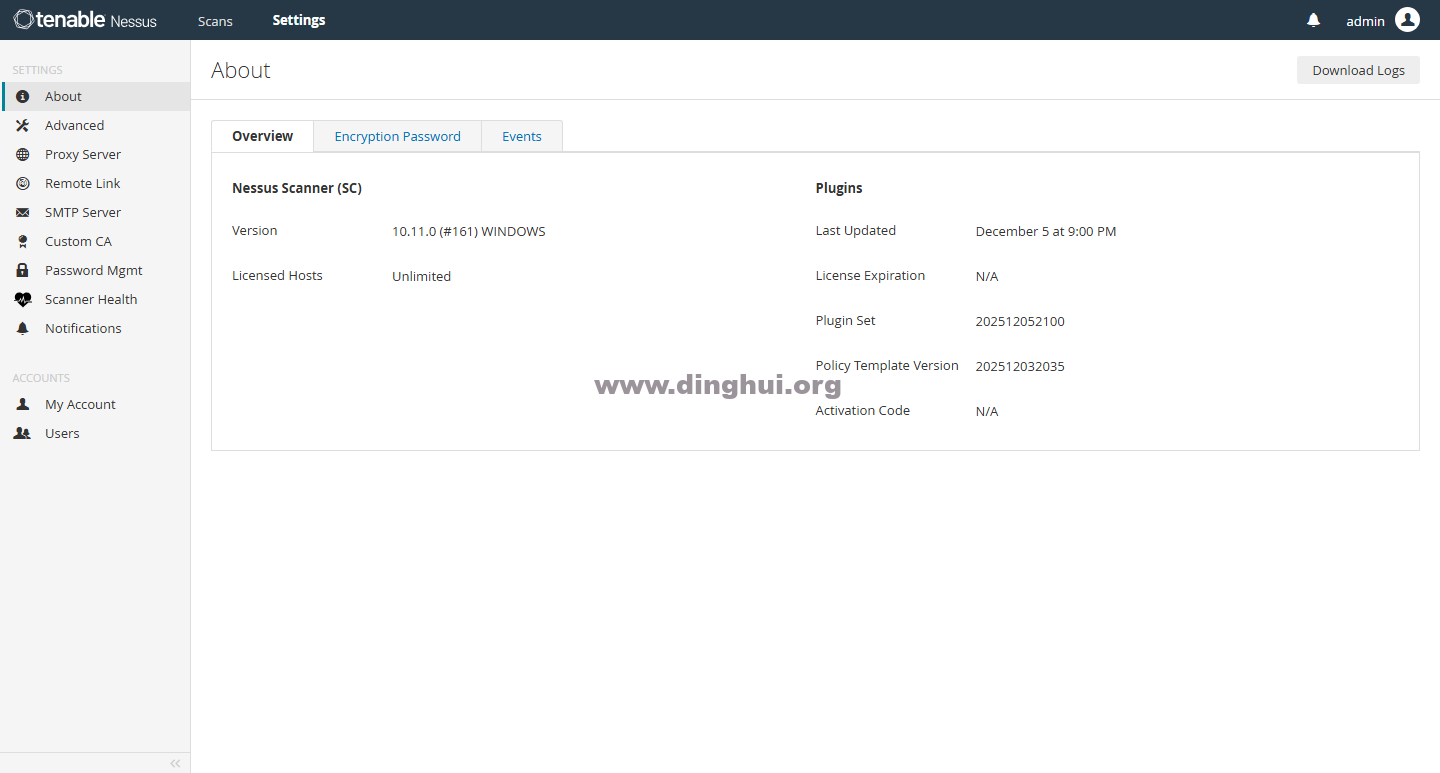Open Password Mgmt via padlock icon

22,271
